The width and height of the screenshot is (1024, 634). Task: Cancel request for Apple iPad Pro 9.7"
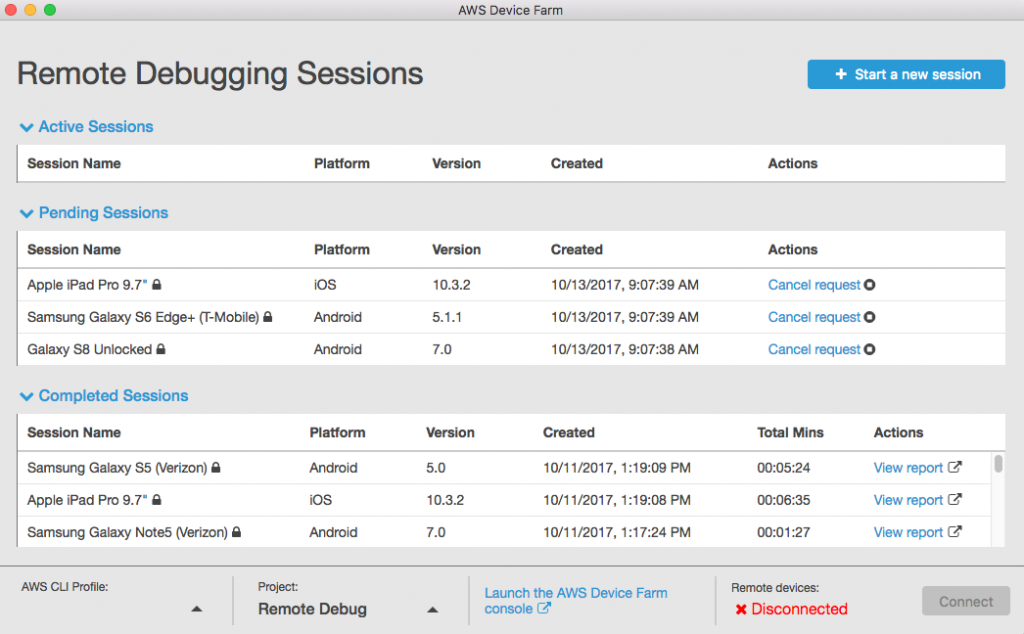tap(814, 285)
